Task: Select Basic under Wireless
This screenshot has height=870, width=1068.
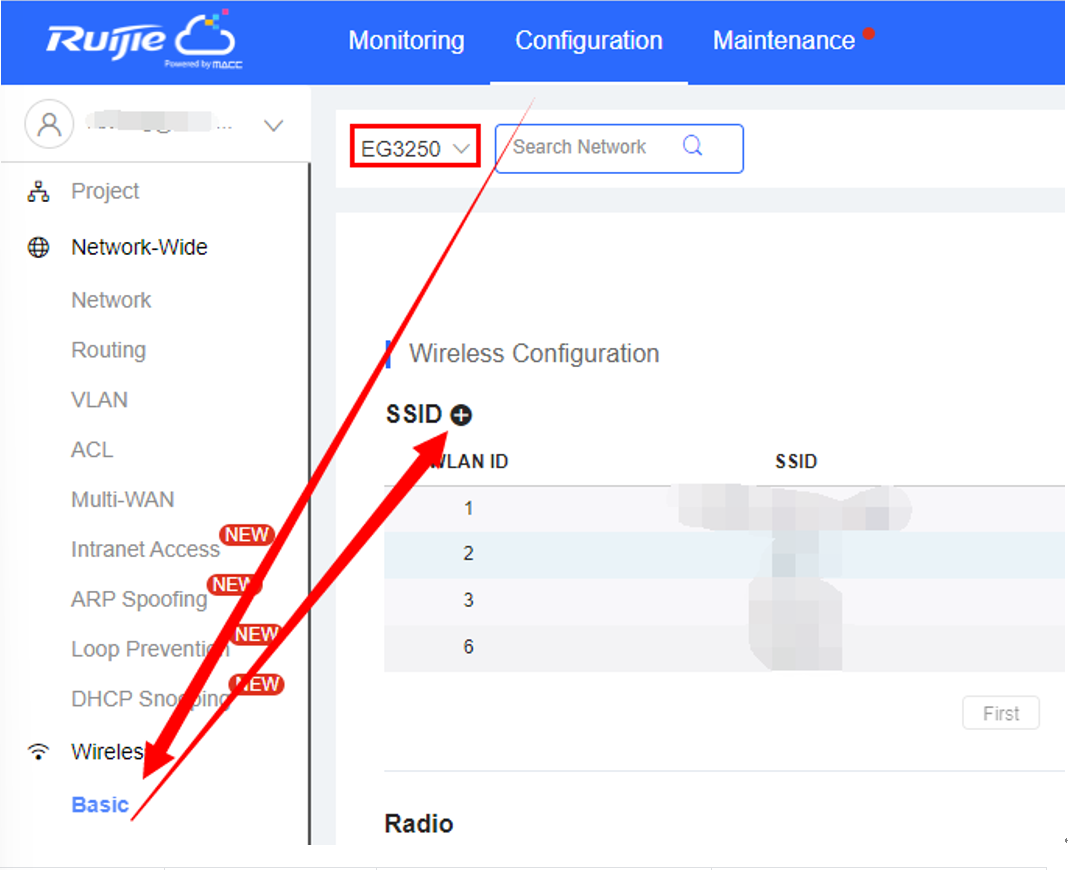Action: (100, 805)
